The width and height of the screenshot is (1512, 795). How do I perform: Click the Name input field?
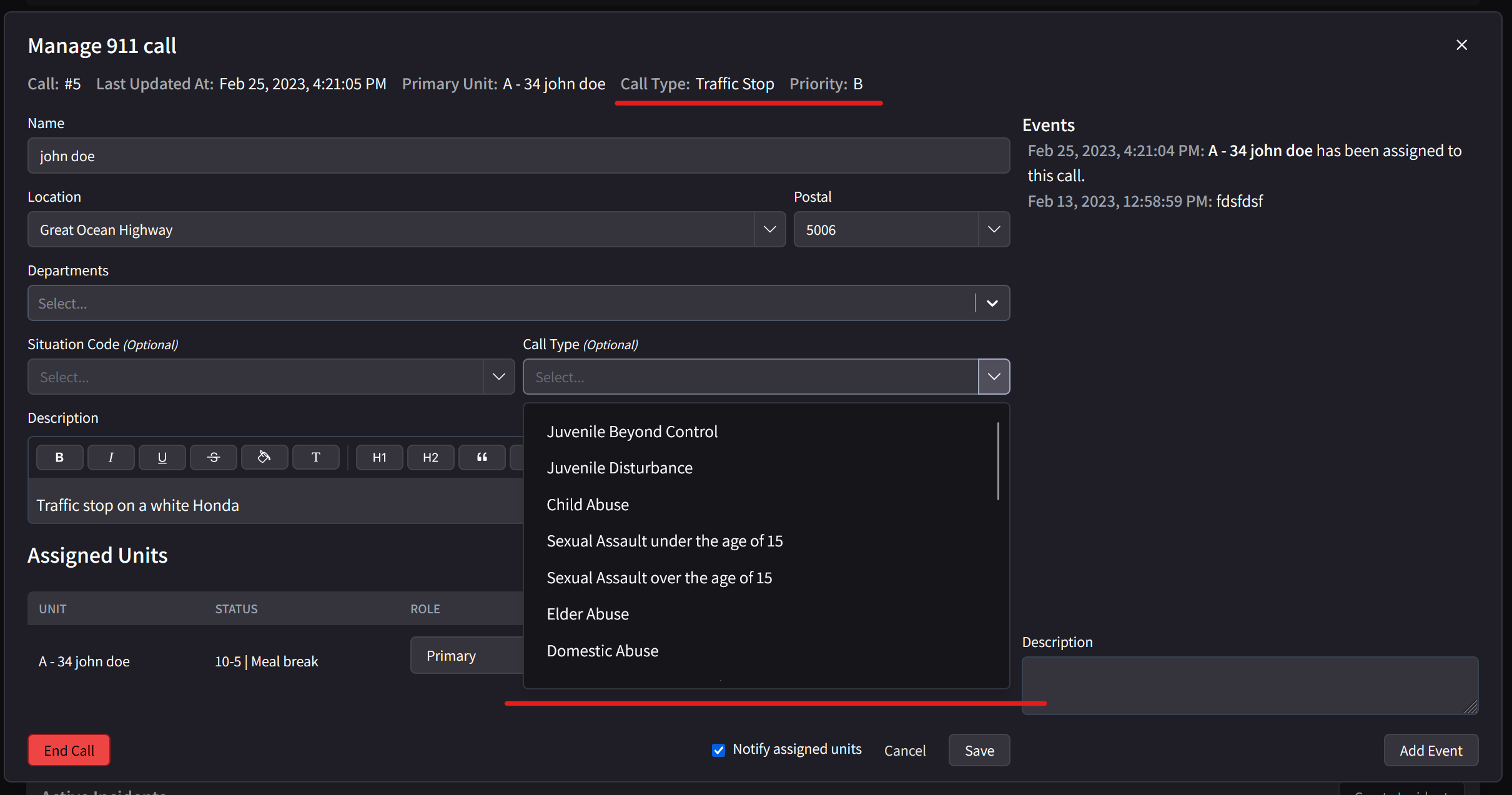[518, 156]
